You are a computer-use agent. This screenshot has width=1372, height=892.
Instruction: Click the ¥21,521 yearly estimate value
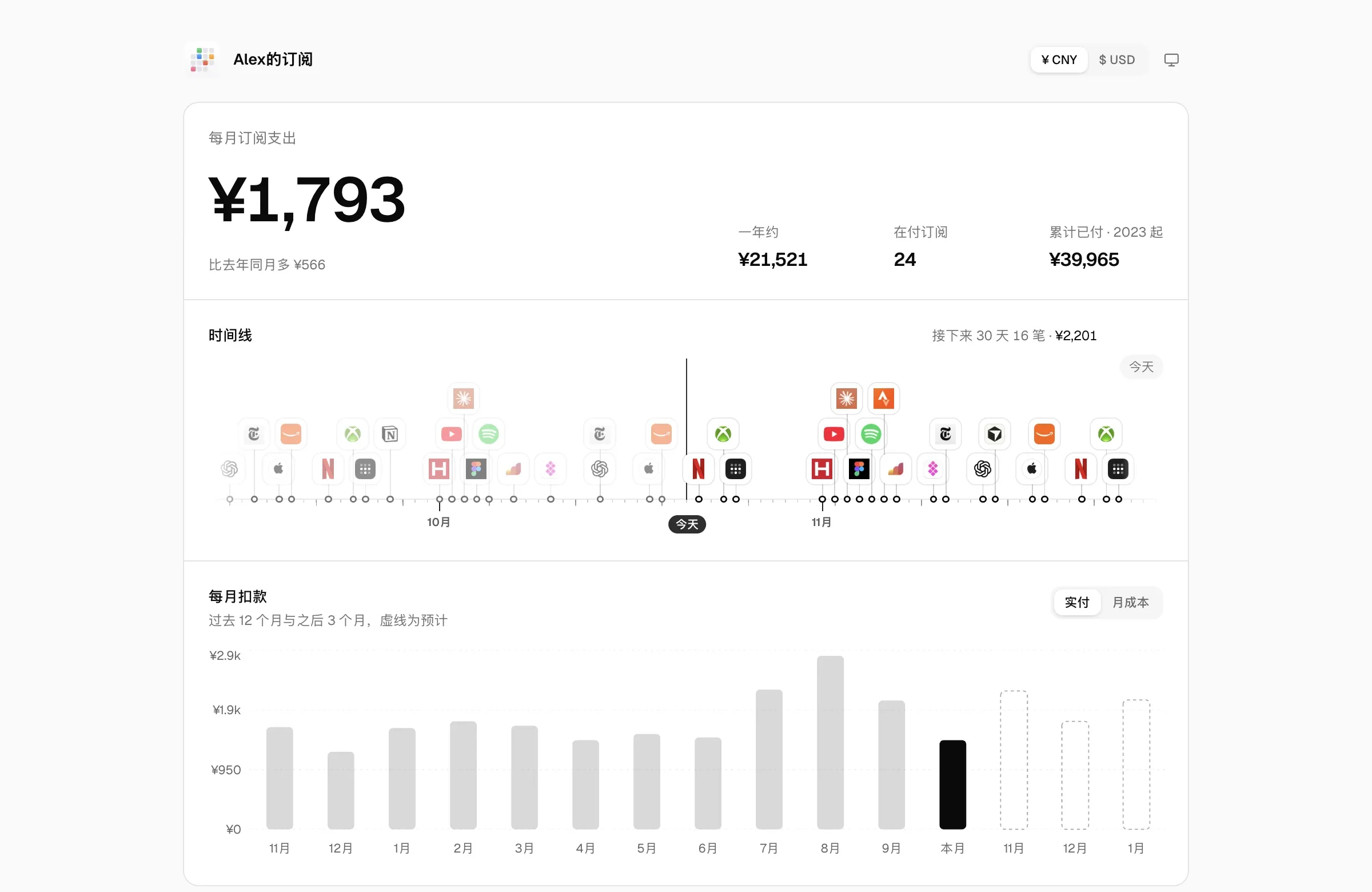point(772,260)
